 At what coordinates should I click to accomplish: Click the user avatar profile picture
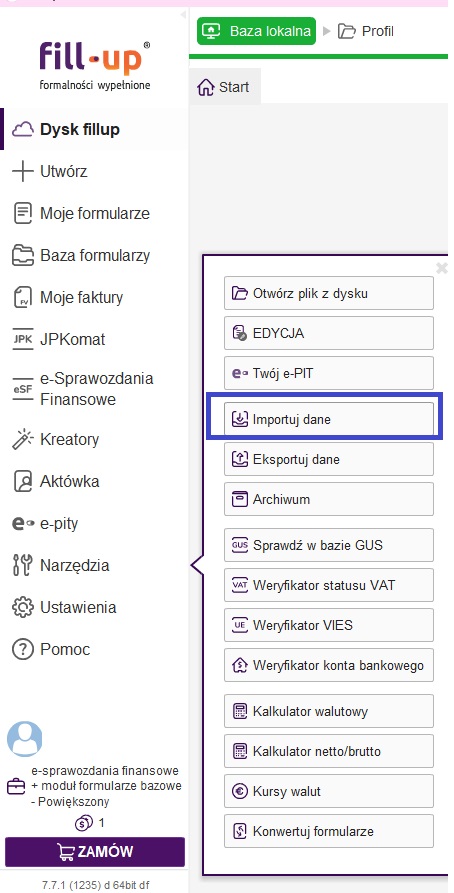click(x=24, y=739)
